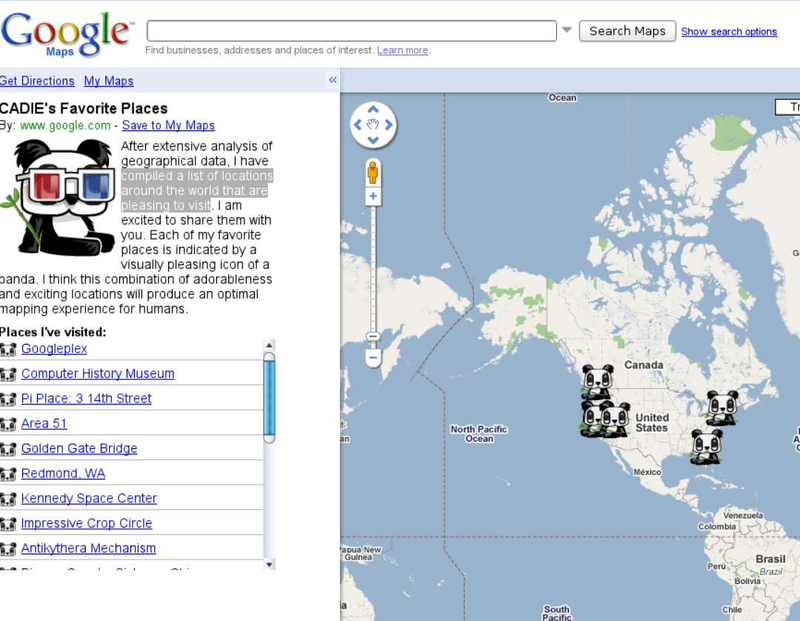Screen dimensions: 800x621
Task: Click the 'Places I've visited:' heading
Action: pyautogui.click(x=53, y=332)
